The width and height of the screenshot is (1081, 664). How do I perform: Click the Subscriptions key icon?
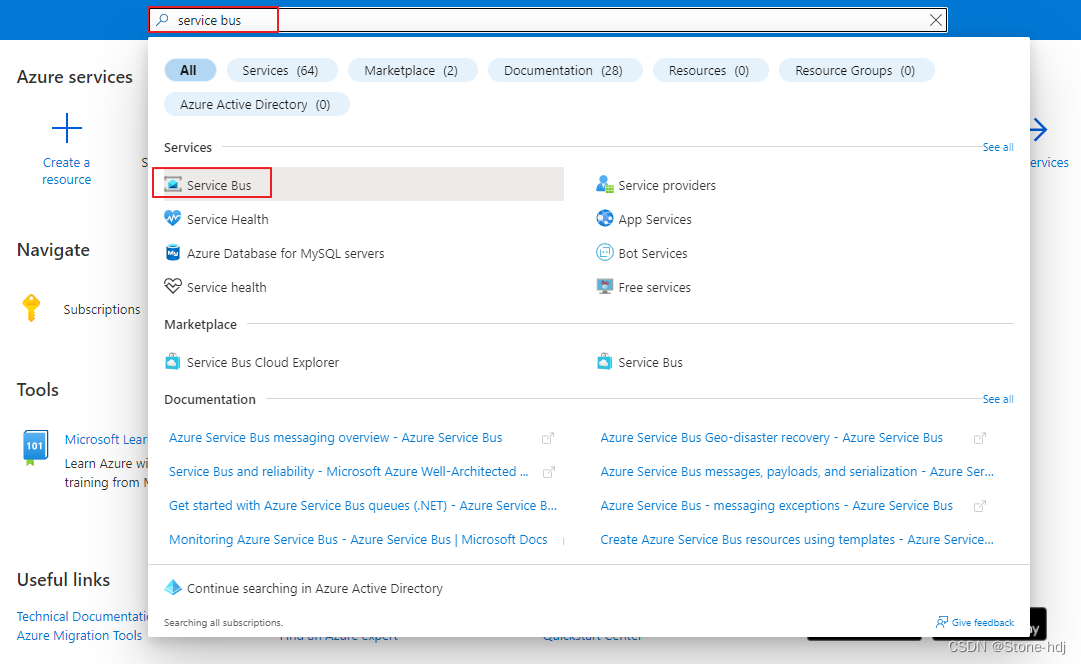(x=31, y=308)
